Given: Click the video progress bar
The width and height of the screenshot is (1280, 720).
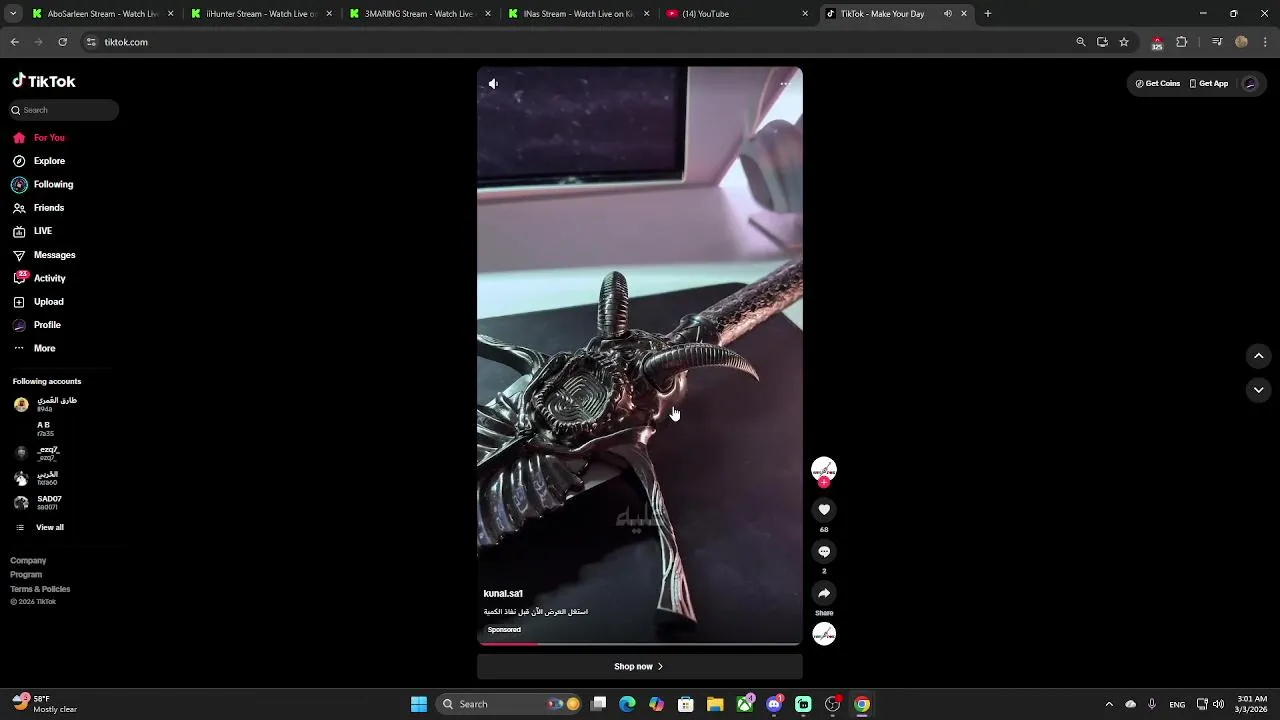Looking at the screenshot, I should coord(640,644).
